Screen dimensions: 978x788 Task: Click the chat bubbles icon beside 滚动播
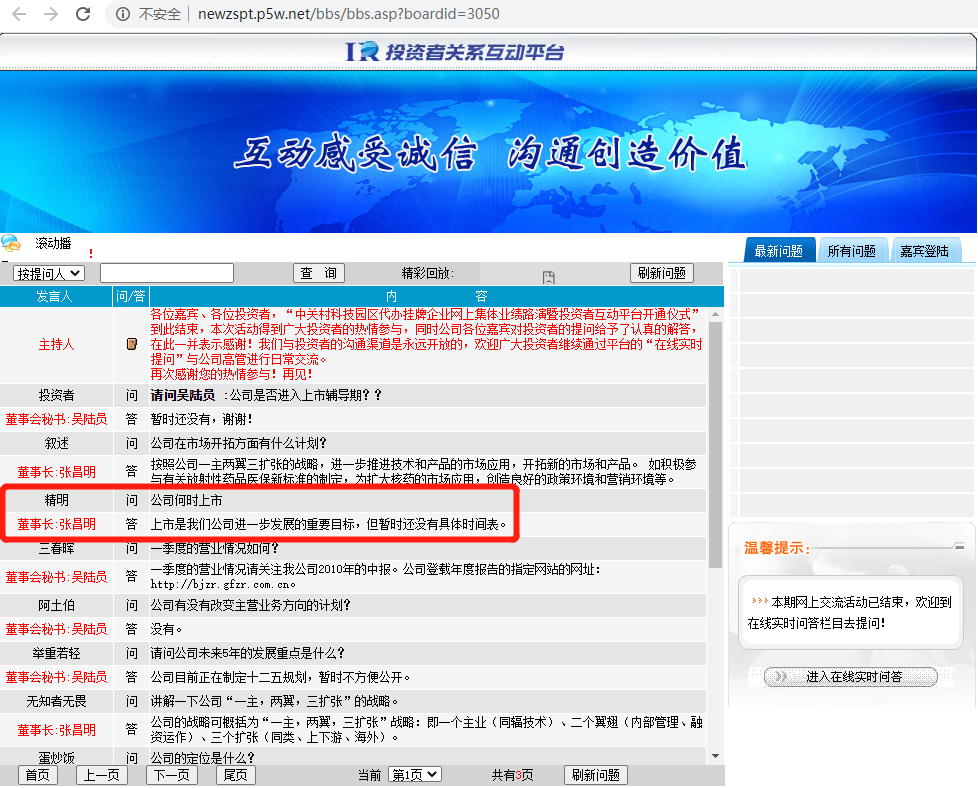point(11,243)
